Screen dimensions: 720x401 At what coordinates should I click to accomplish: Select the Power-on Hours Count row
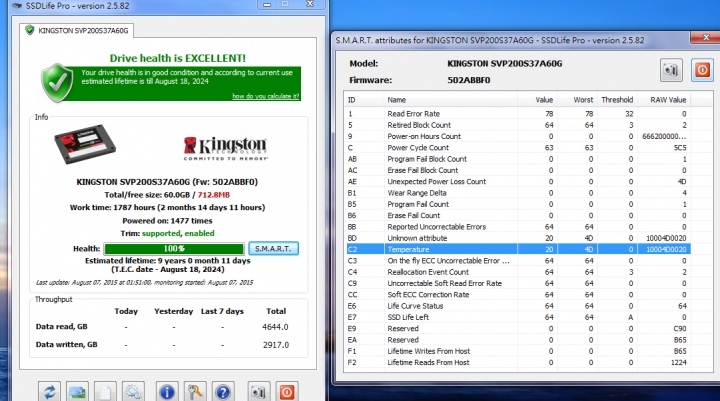coord(518,136)
